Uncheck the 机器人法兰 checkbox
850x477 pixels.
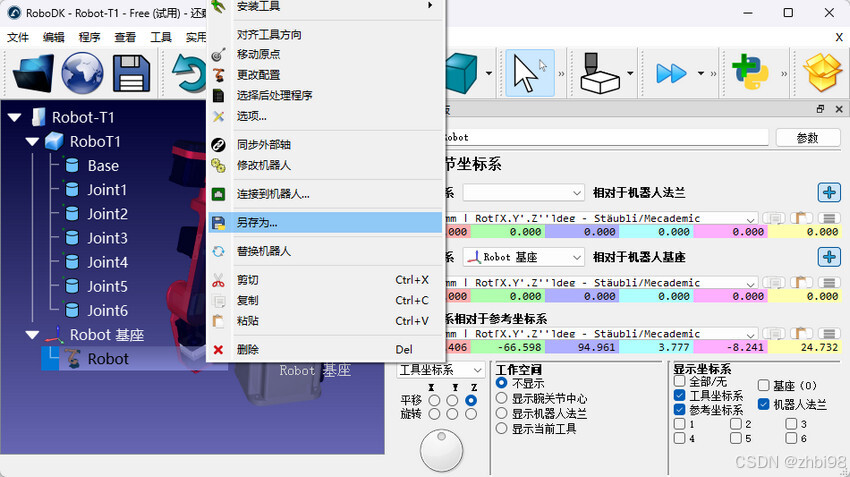pos(763,404)
